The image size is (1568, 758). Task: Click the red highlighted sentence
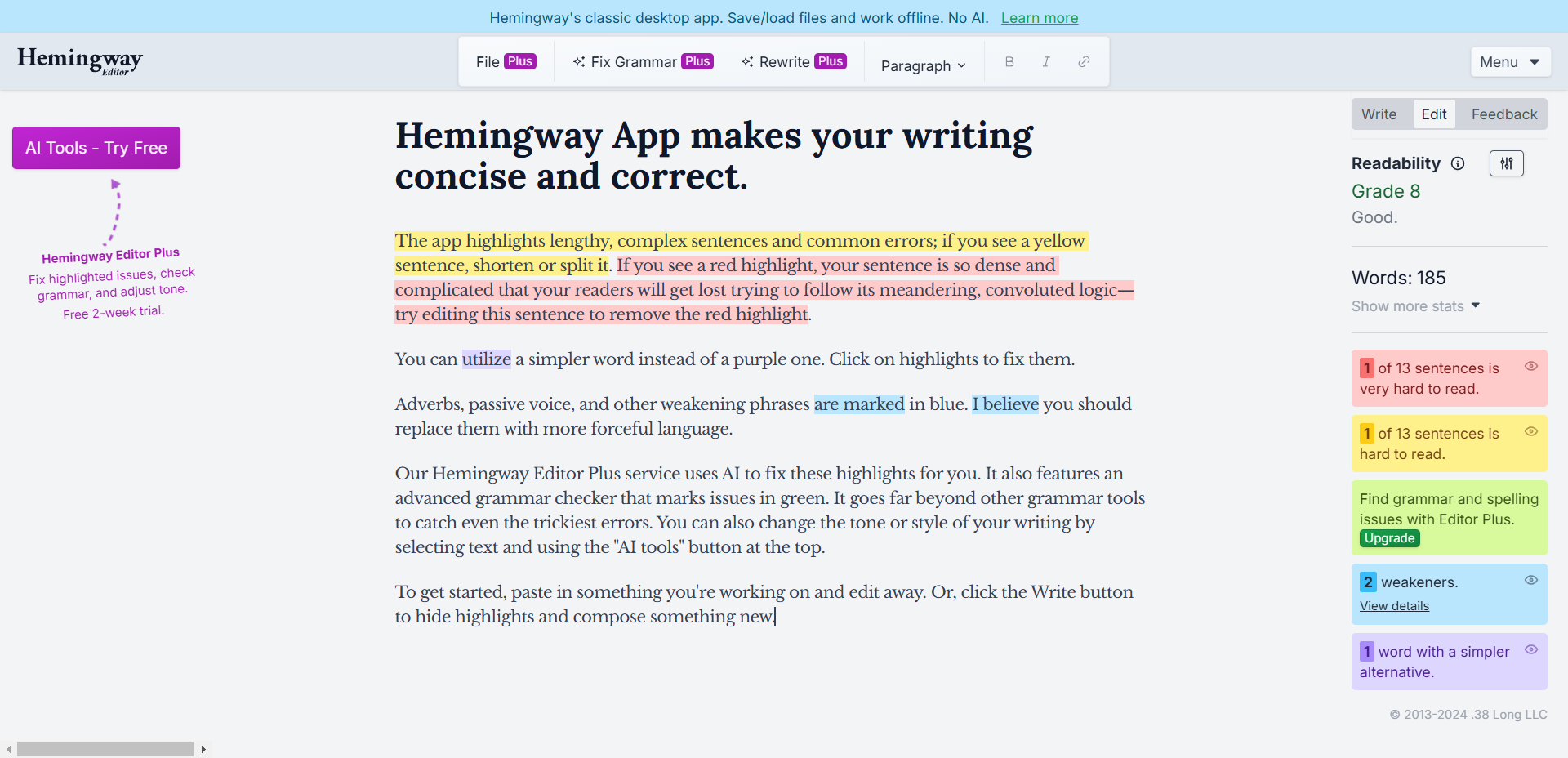click(764, 290)
